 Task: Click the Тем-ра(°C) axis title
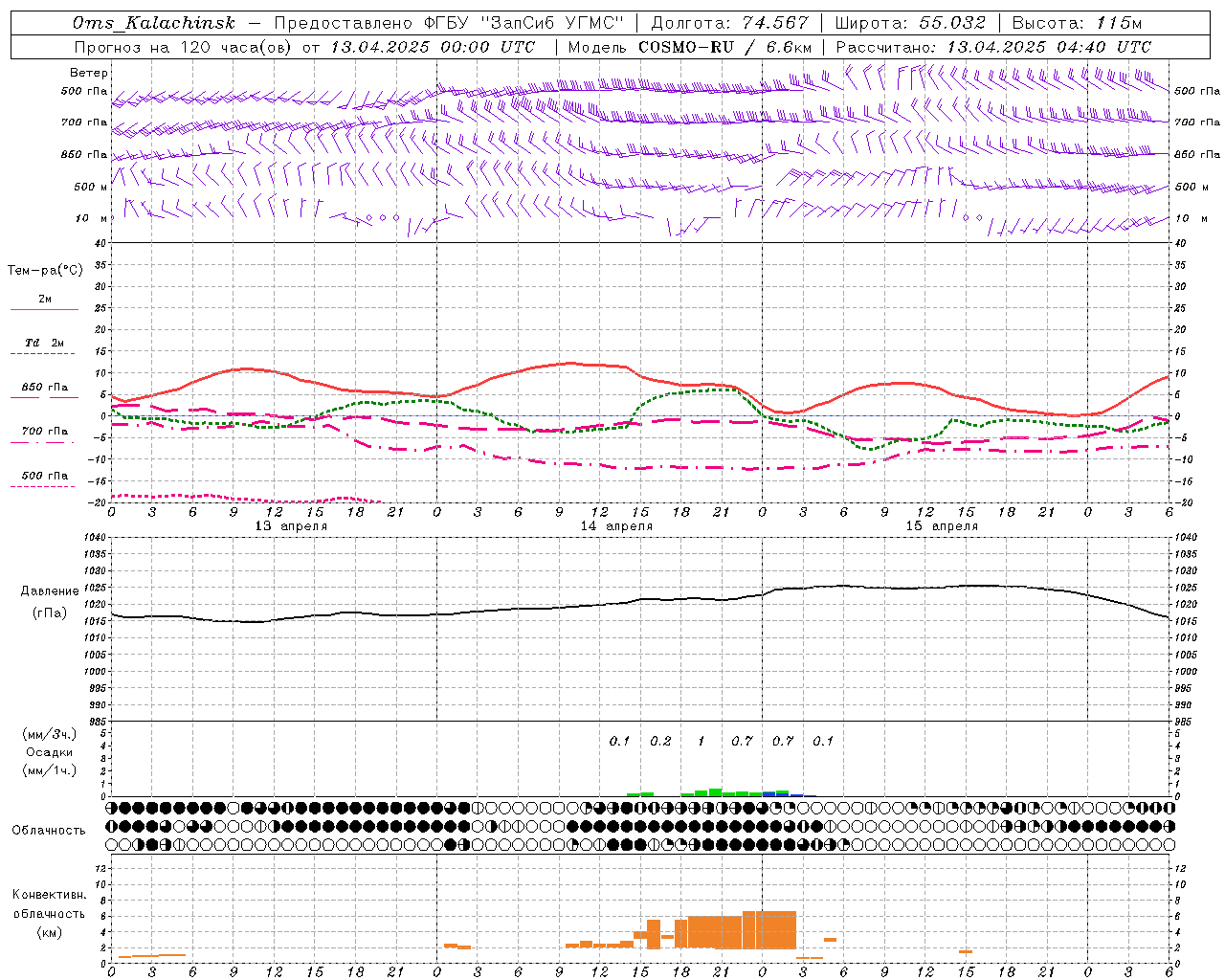point(45,271)
